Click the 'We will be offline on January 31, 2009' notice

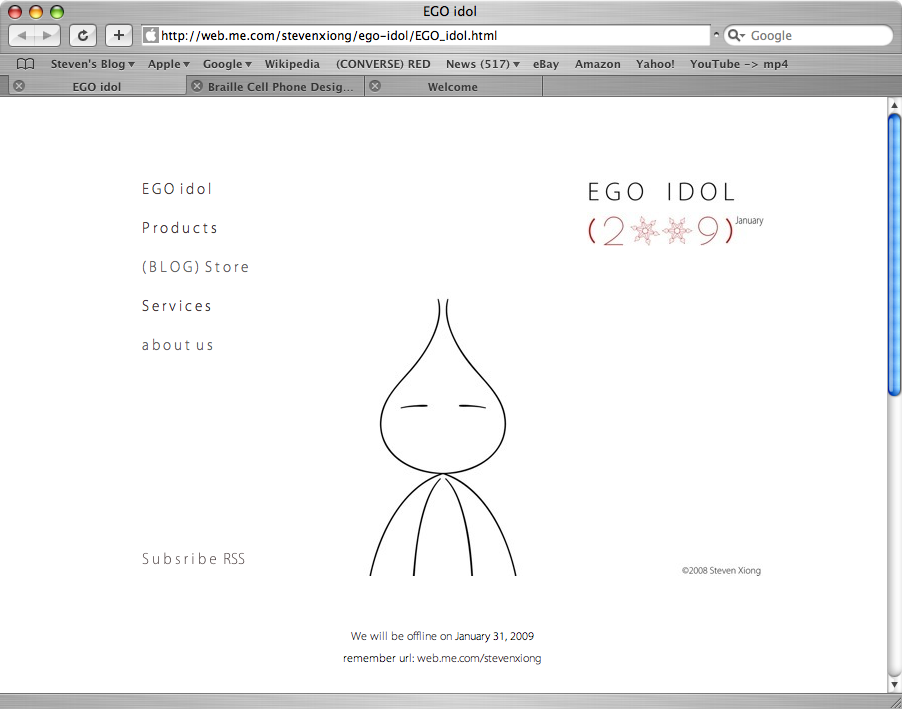[x=442, y=636]
